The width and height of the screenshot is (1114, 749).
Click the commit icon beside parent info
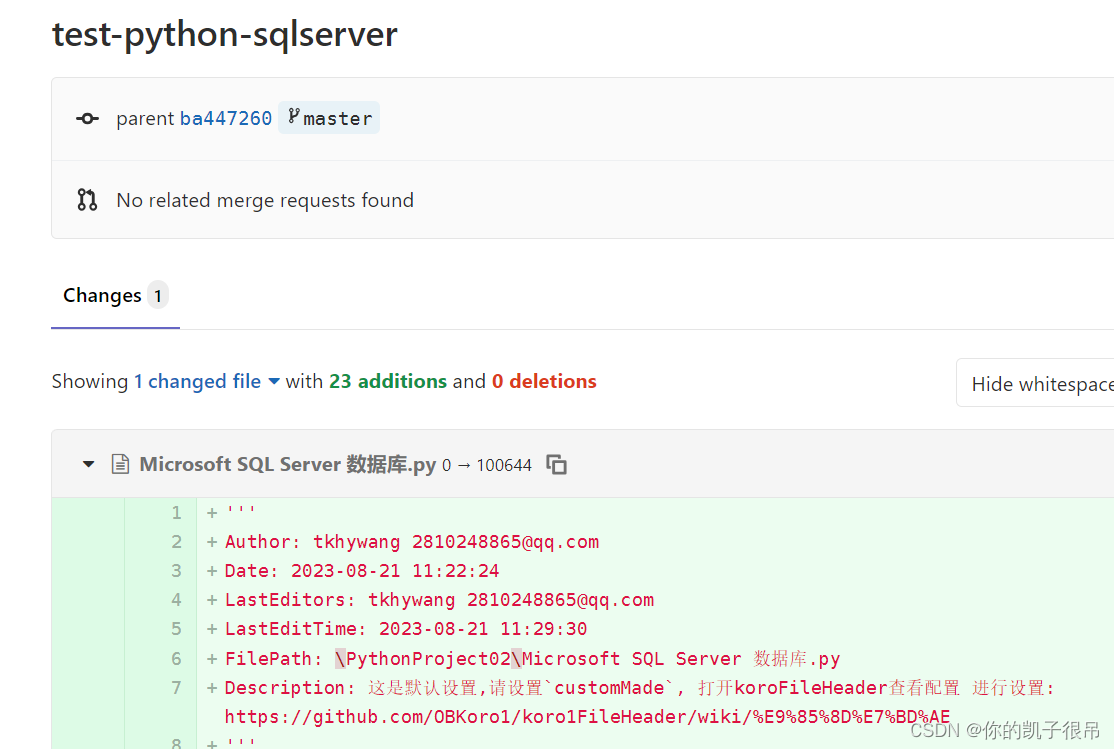pyautogui.click(x=87, y=118)
